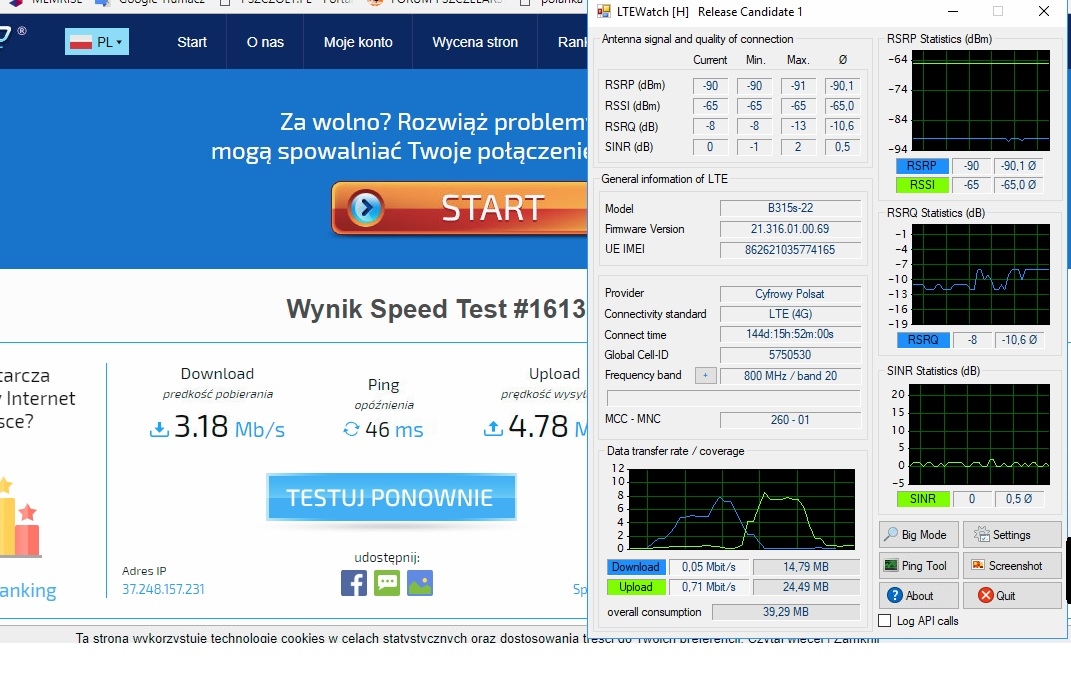
Task: Click the blue RSRQ legend swatch
Action: 922,339
